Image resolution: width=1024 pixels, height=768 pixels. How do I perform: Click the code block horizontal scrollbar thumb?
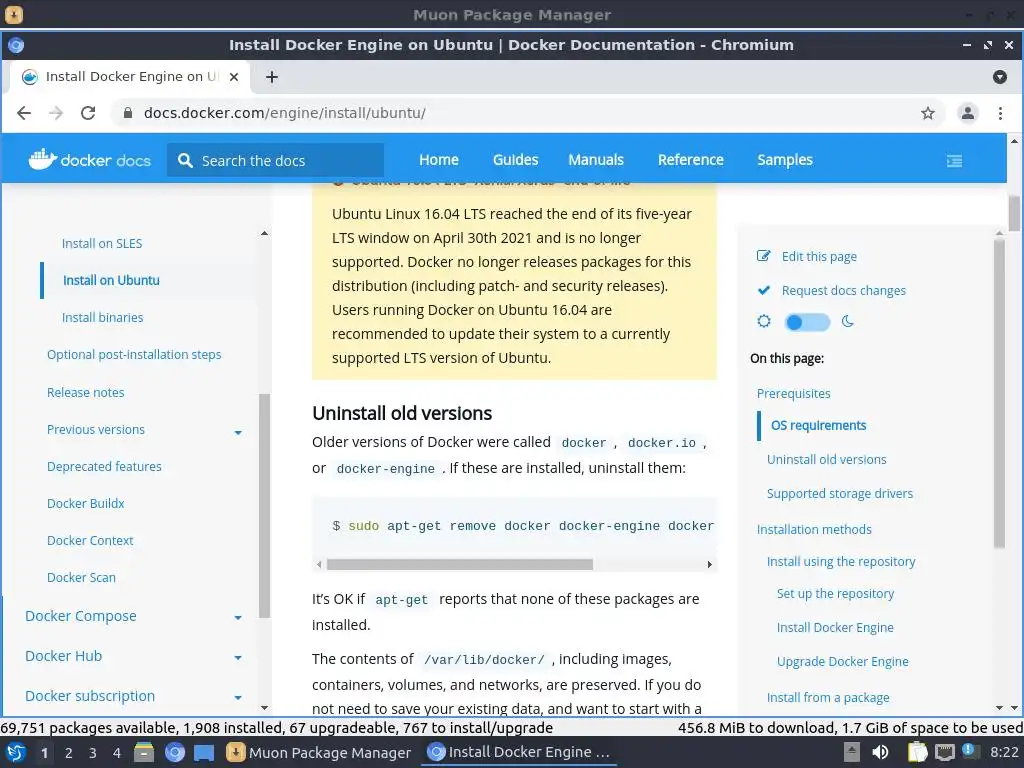point(460,564)
